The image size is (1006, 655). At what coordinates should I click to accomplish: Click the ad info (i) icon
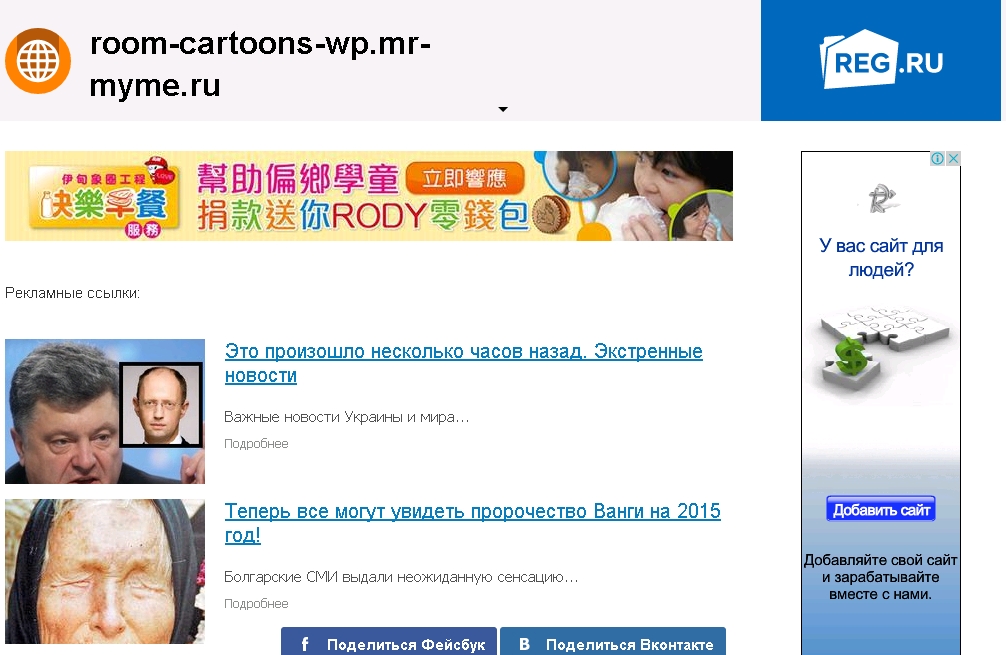coord(938,159)
